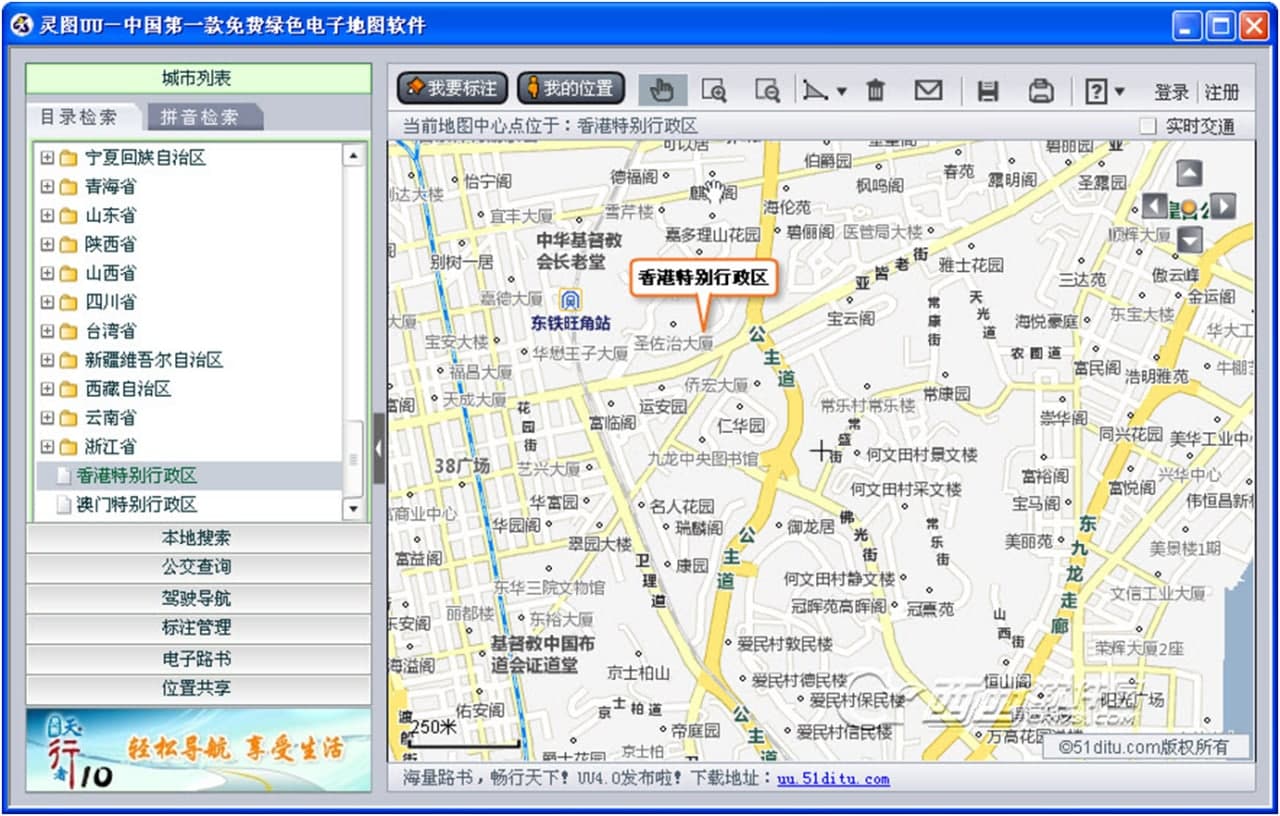Activate the zoom out magnifier tool

tap(767, 90)
